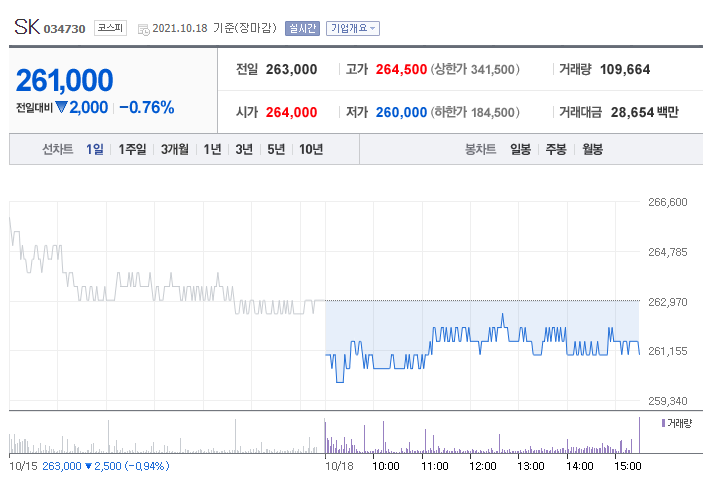703x483 pixels.
Task: Show the 10년 line chart
Action: click(311, 149)
